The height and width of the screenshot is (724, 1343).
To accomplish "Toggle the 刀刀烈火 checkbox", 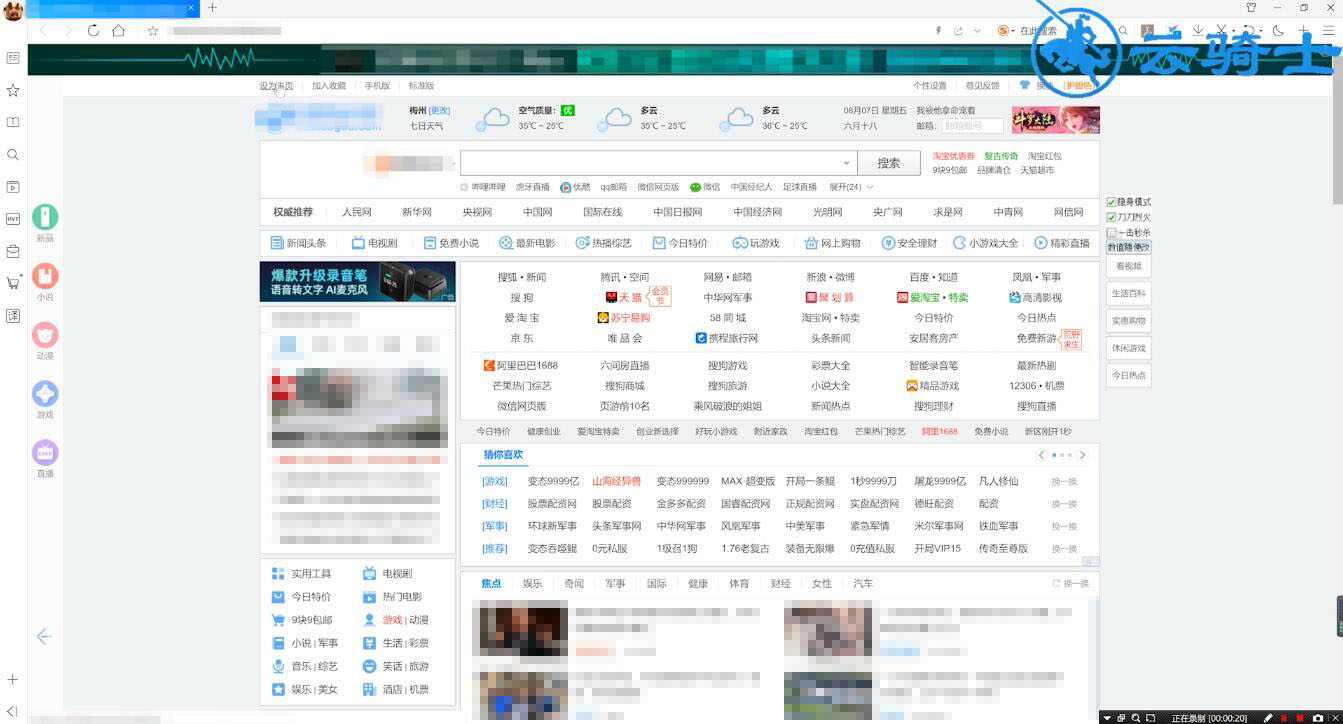I will pos(1111,217).
